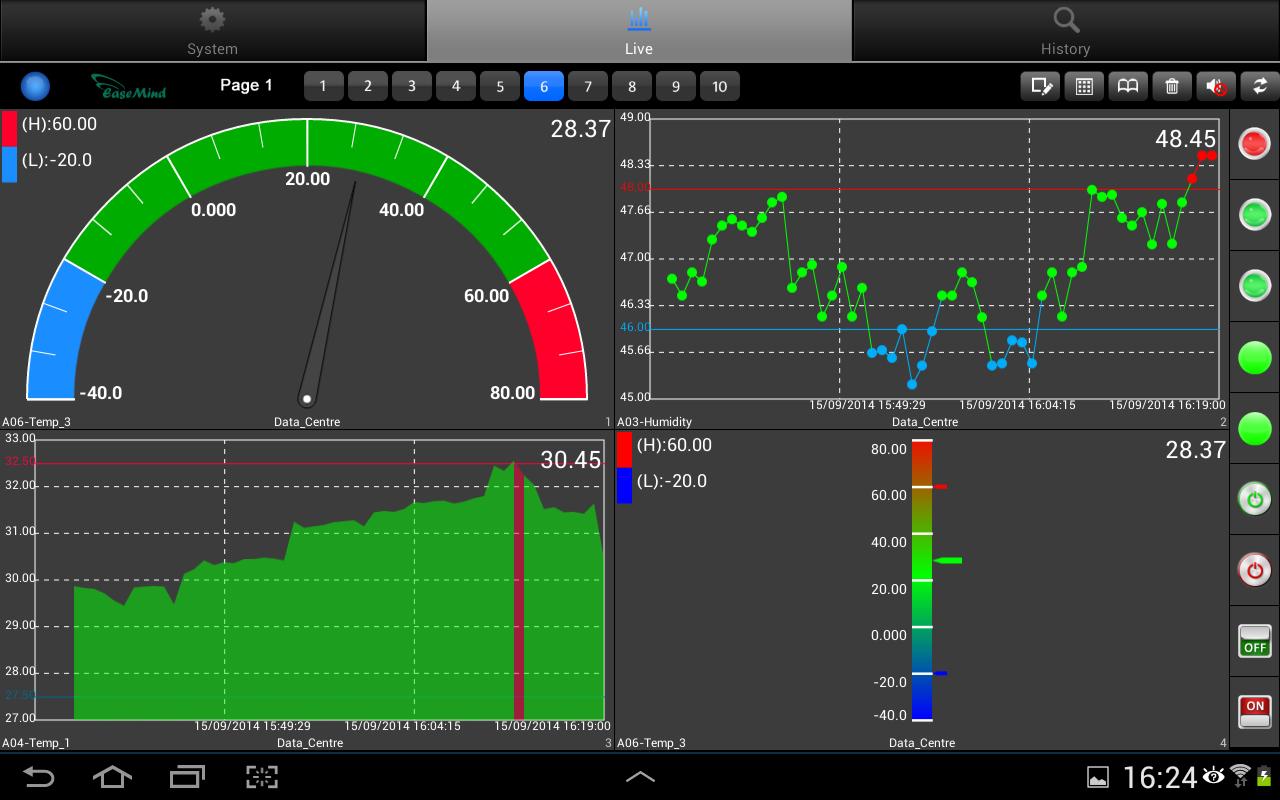The image size is (1280, 800).
Task: Go to page 5
Action: click(x=499, y=86)
